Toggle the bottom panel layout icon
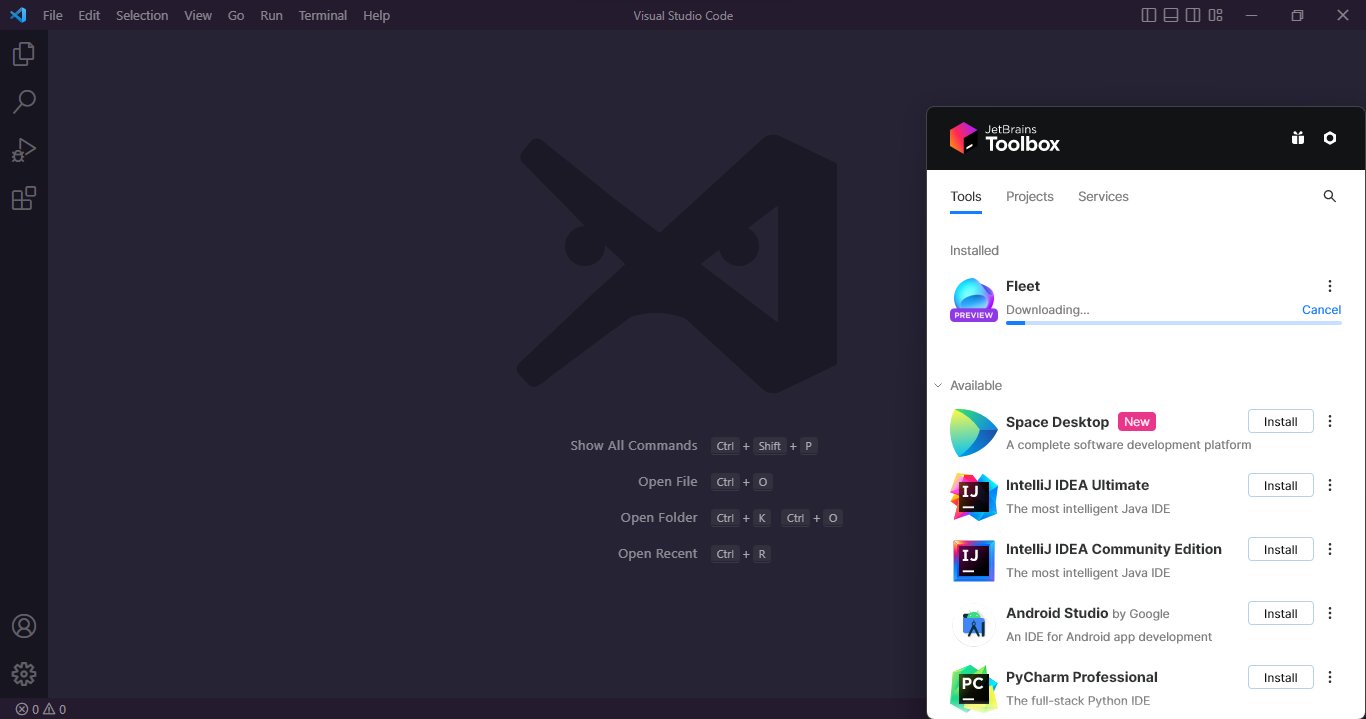The image size is (1366, 719). [1171, 15]
